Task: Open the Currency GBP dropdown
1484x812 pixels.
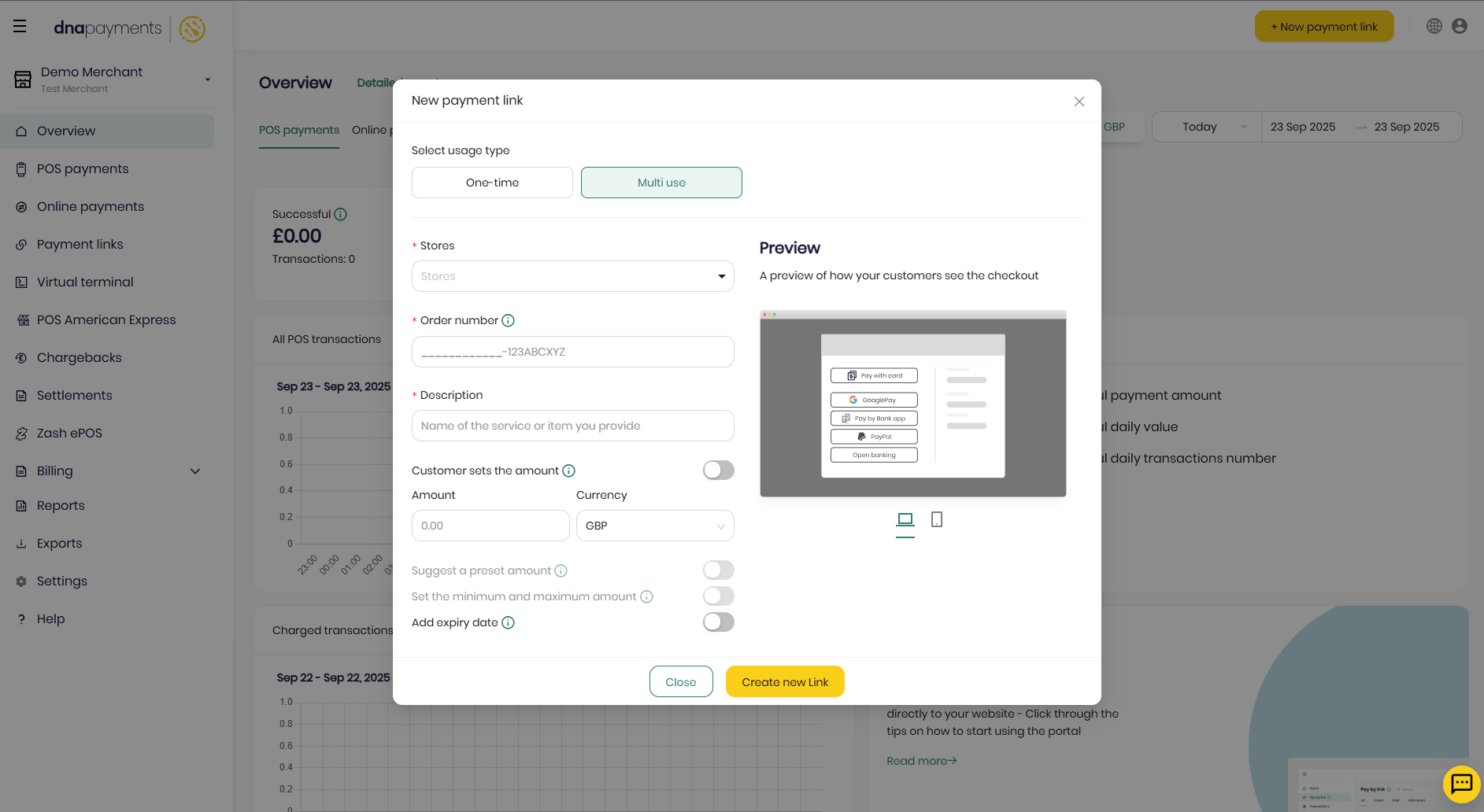Action: pyautogui.click(x=655, y=525)
